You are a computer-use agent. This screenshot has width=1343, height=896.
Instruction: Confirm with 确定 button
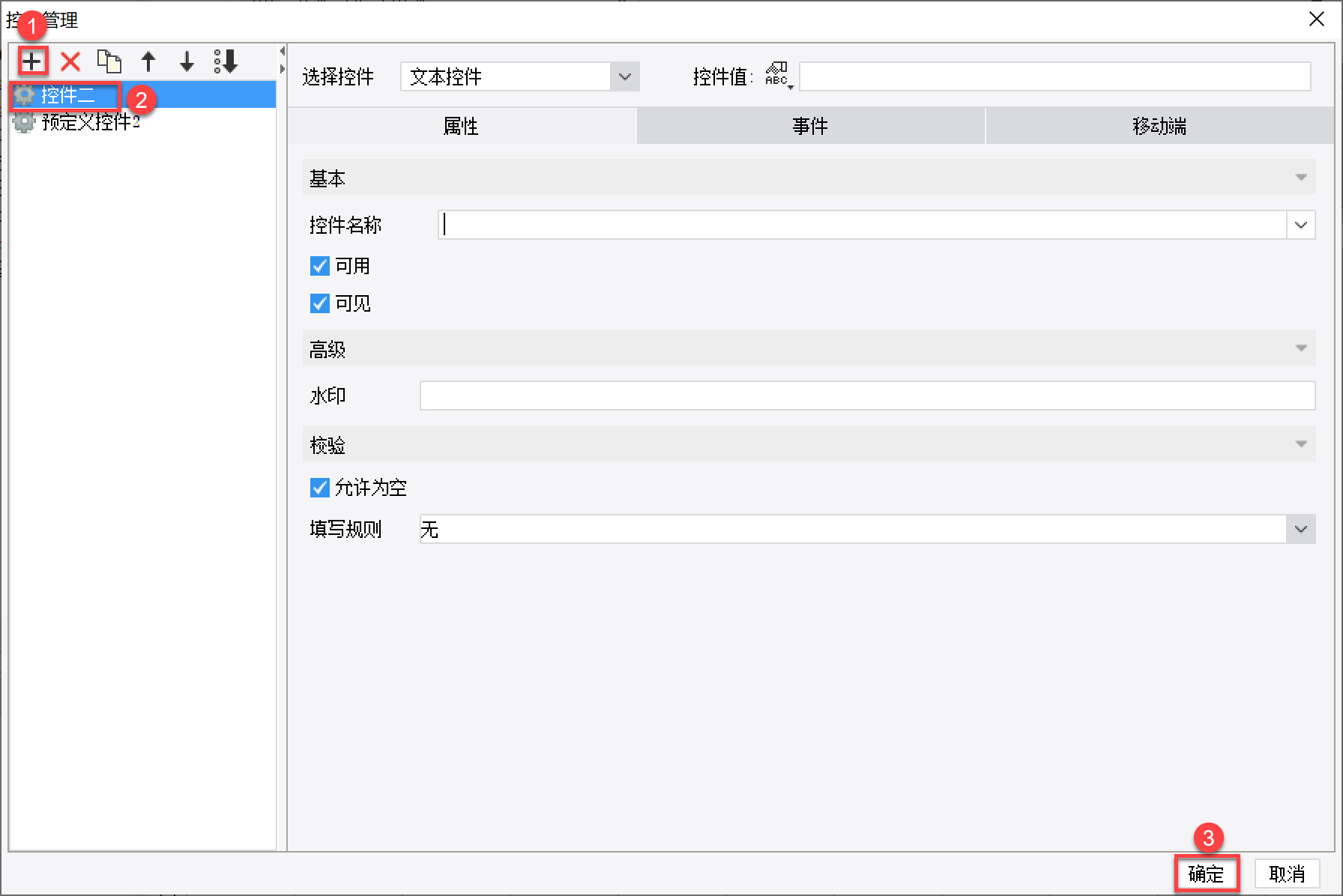(x=1207, y=874)
